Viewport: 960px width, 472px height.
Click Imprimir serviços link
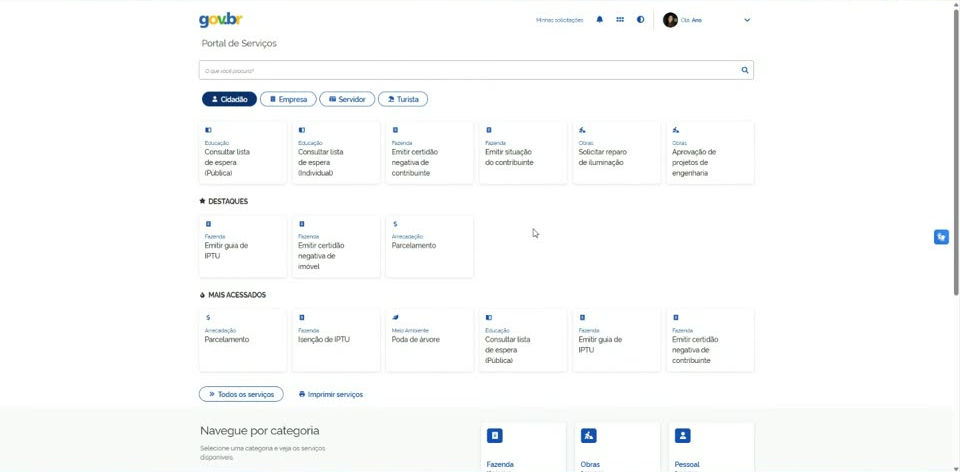point(331,395)
